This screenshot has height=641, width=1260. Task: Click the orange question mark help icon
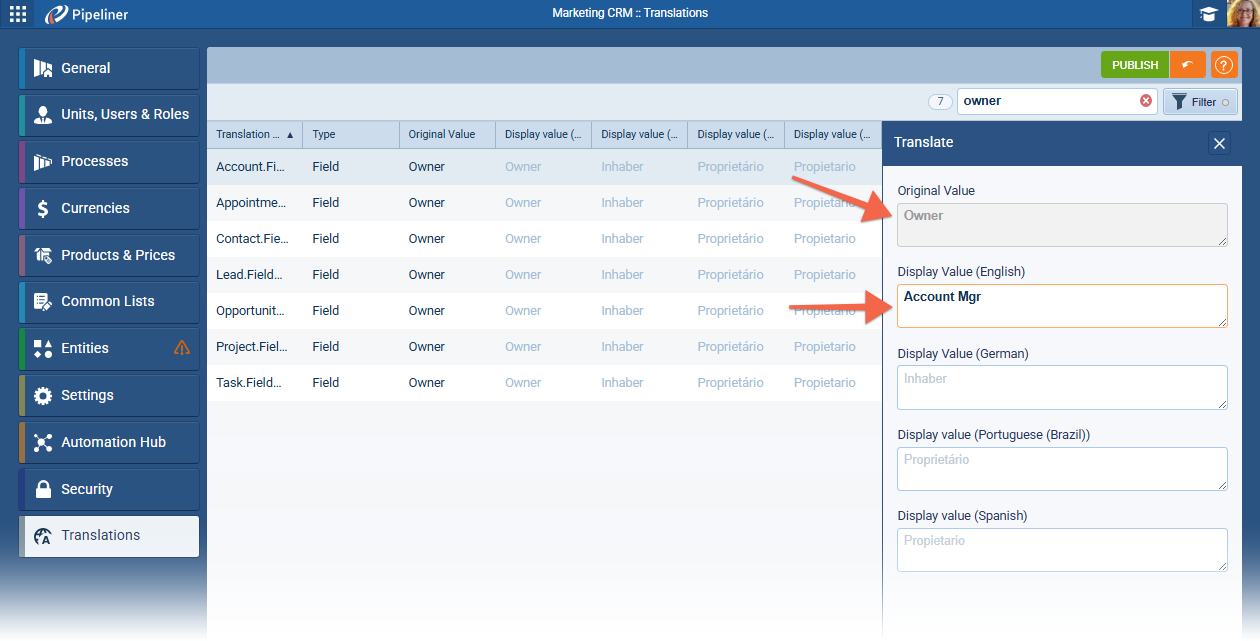[1224, 65]
